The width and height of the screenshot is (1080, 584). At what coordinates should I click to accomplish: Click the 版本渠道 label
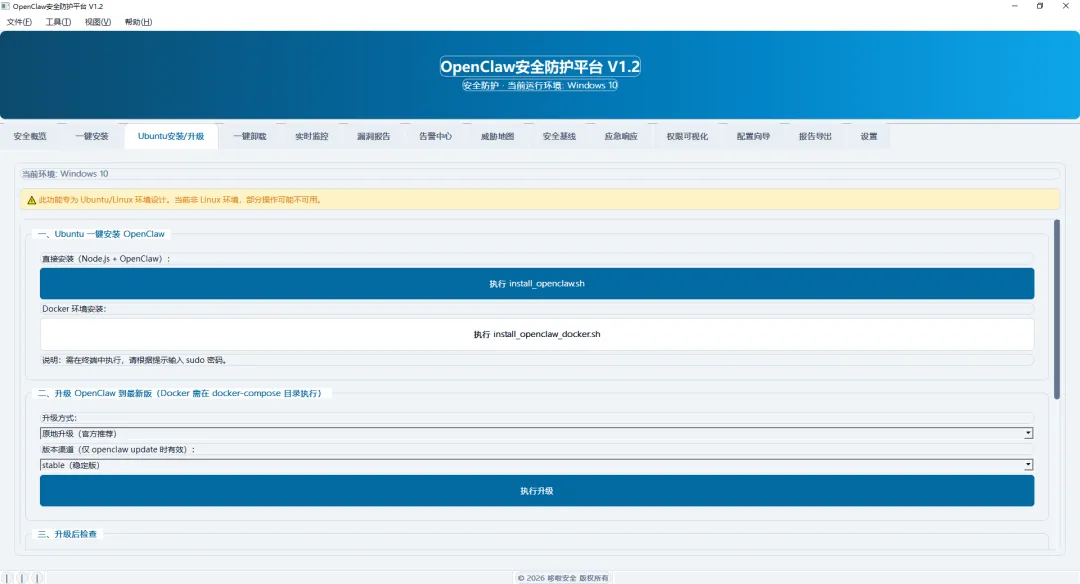[x=118, y=450]
